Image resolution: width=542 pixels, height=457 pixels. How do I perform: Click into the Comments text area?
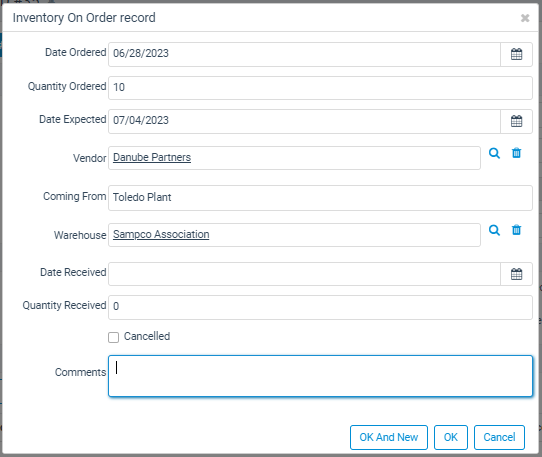pyautogui.click(x=320, y=376)
